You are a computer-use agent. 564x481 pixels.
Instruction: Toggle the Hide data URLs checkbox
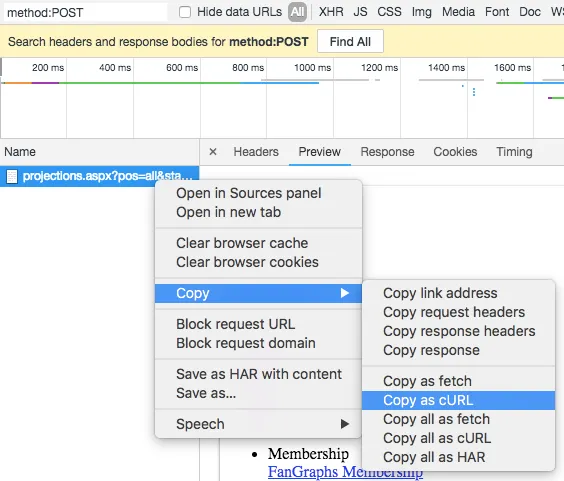(185, 12)
